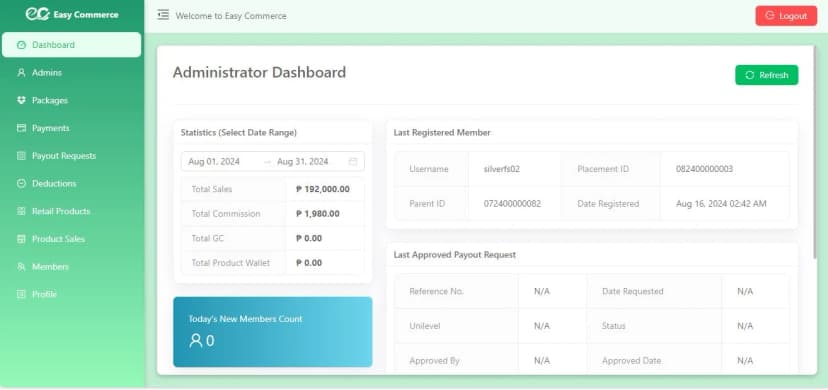Click the Unilevel label
The height and width of the screenshot is (390, 828).
click(x=425, y=326)
